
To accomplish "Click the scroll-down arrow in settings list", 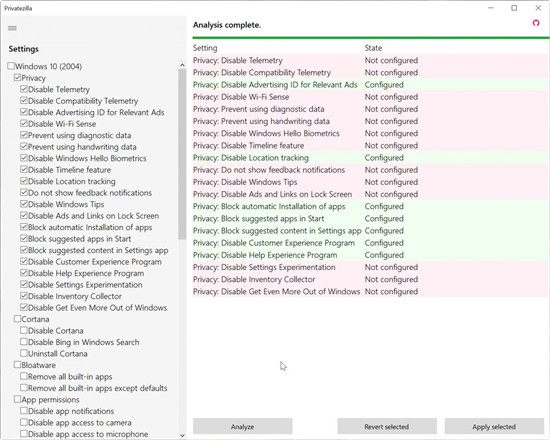I will [182, 435].
